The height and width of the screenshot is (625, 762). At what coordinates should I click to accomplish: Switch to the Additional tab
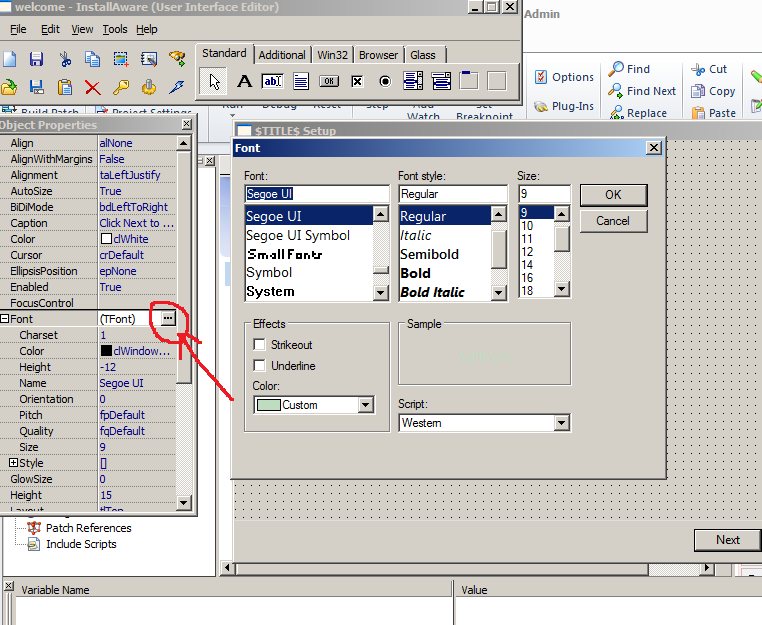(282, 55)
